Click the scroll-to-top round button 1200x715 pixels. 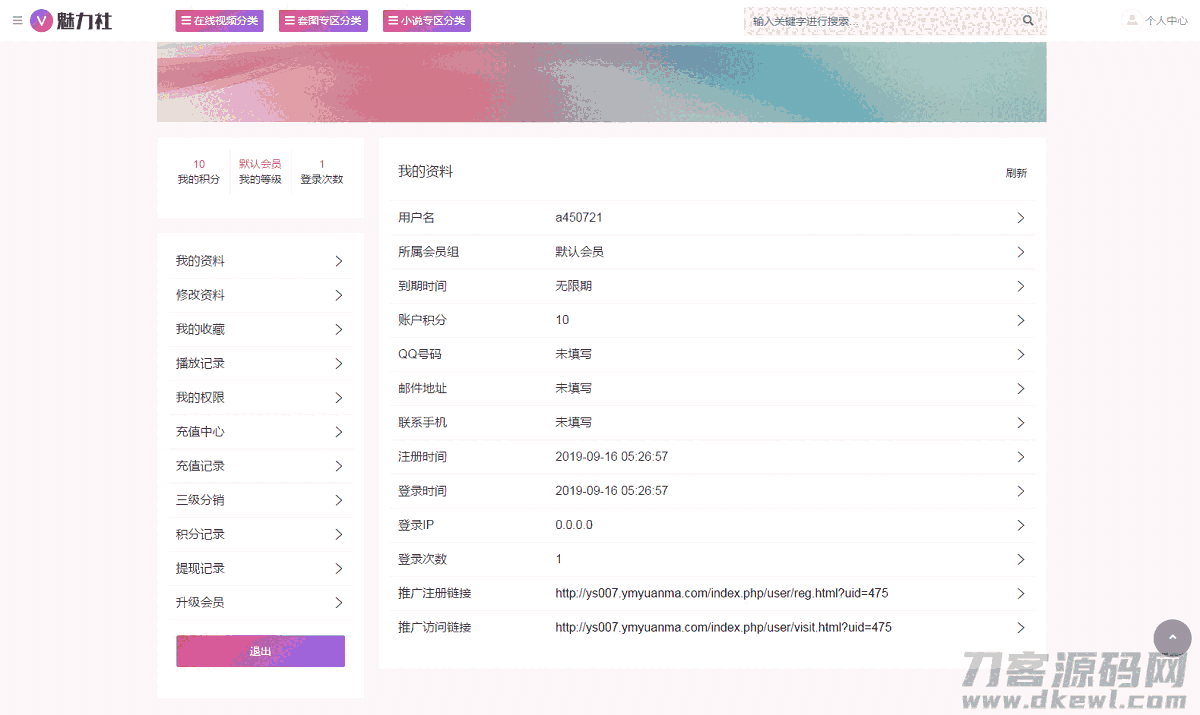click(x=1172, y=638)
